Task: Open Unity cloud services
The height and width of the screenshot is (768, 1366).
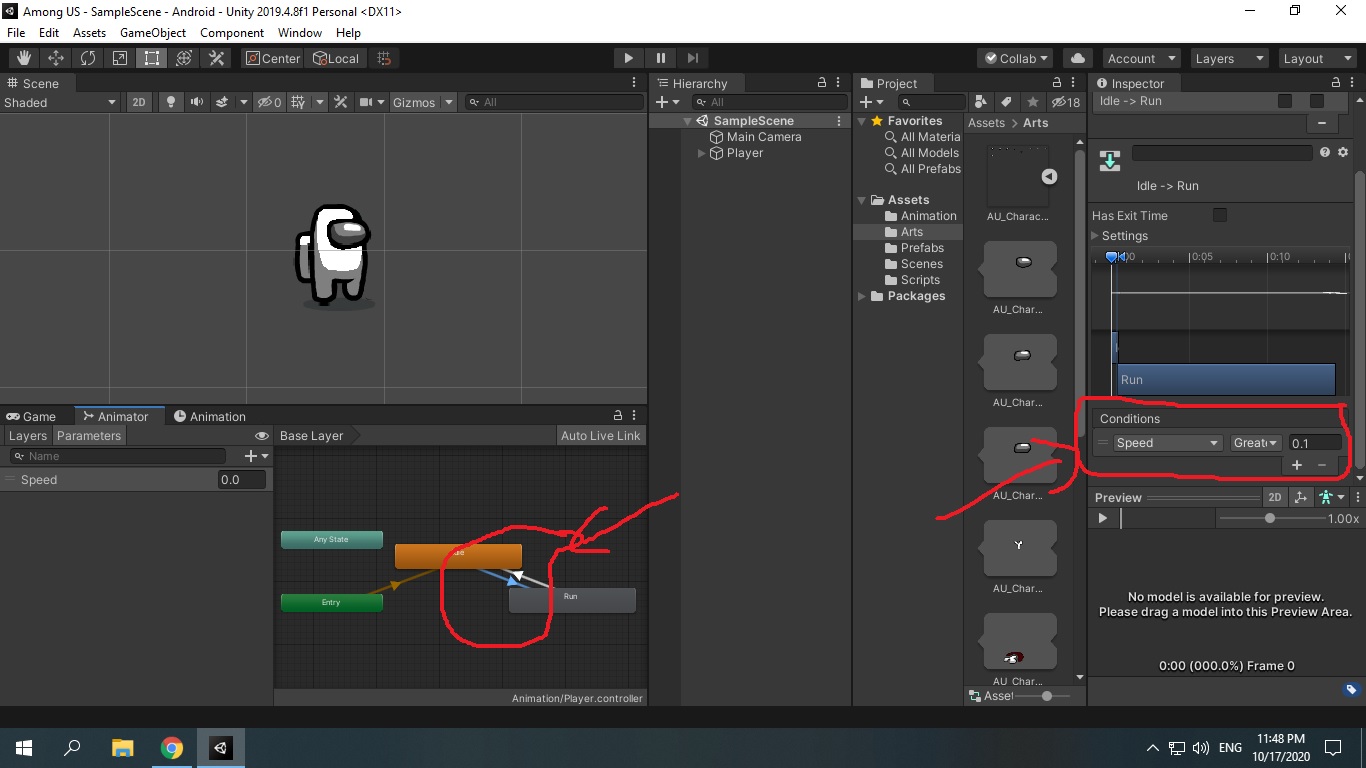Action: [1077, 58]
